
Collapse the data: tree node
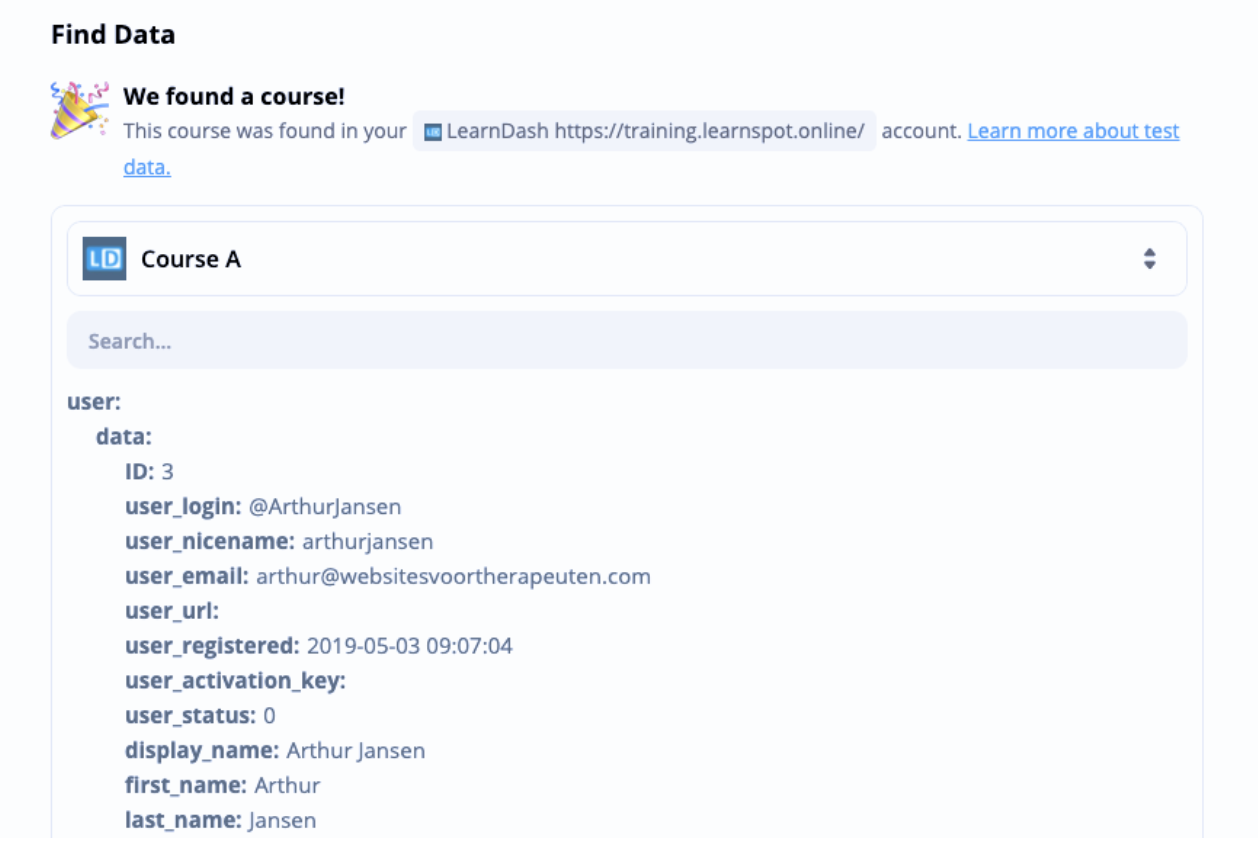[124, 437]
